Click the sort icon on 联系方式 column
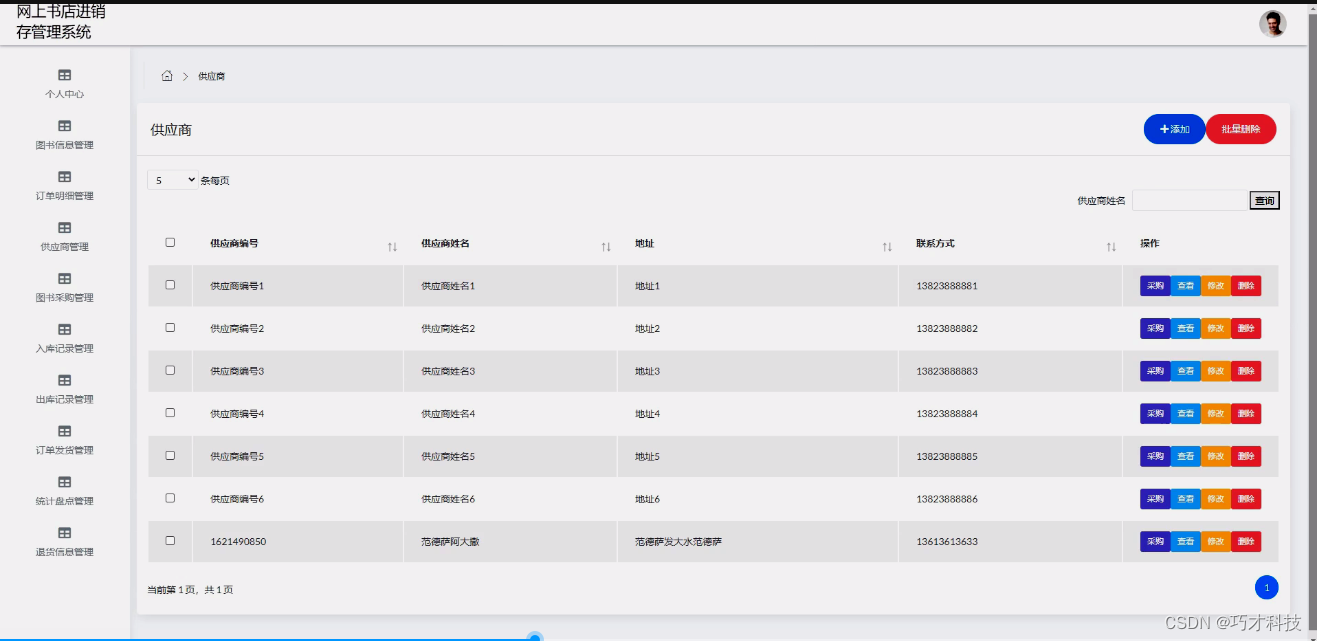 pos(1110,245)
